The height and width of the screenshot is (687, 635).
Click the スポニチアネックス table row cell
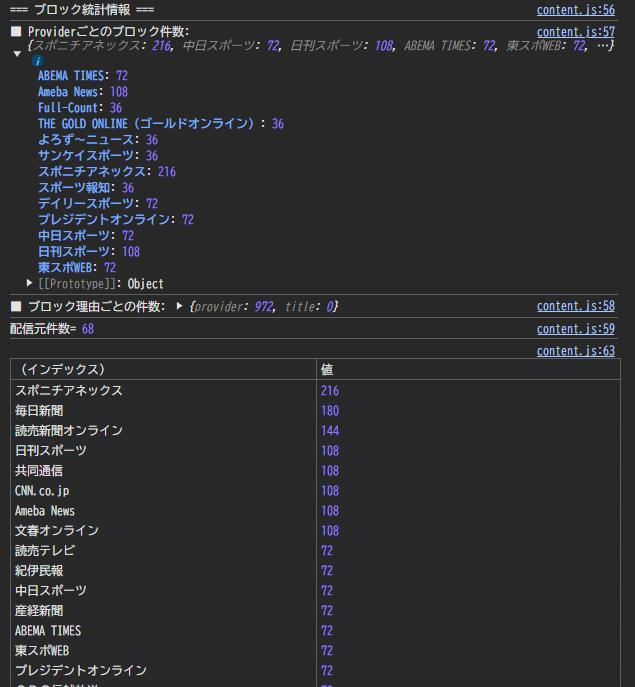click(163, 390)
